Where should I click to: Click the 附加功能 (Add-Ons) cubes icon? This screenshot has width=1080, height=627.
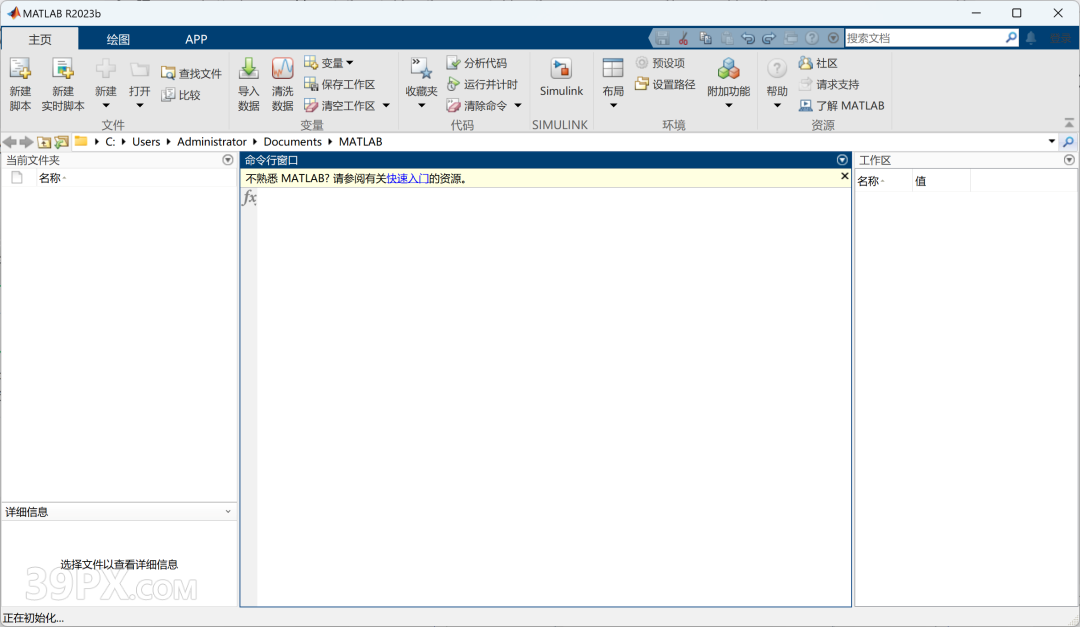pos(728,69)
